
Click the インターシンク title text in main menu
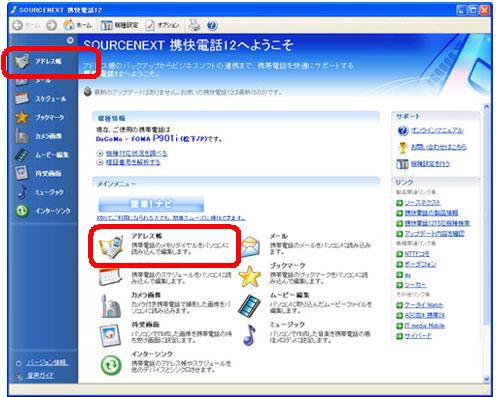152,354
